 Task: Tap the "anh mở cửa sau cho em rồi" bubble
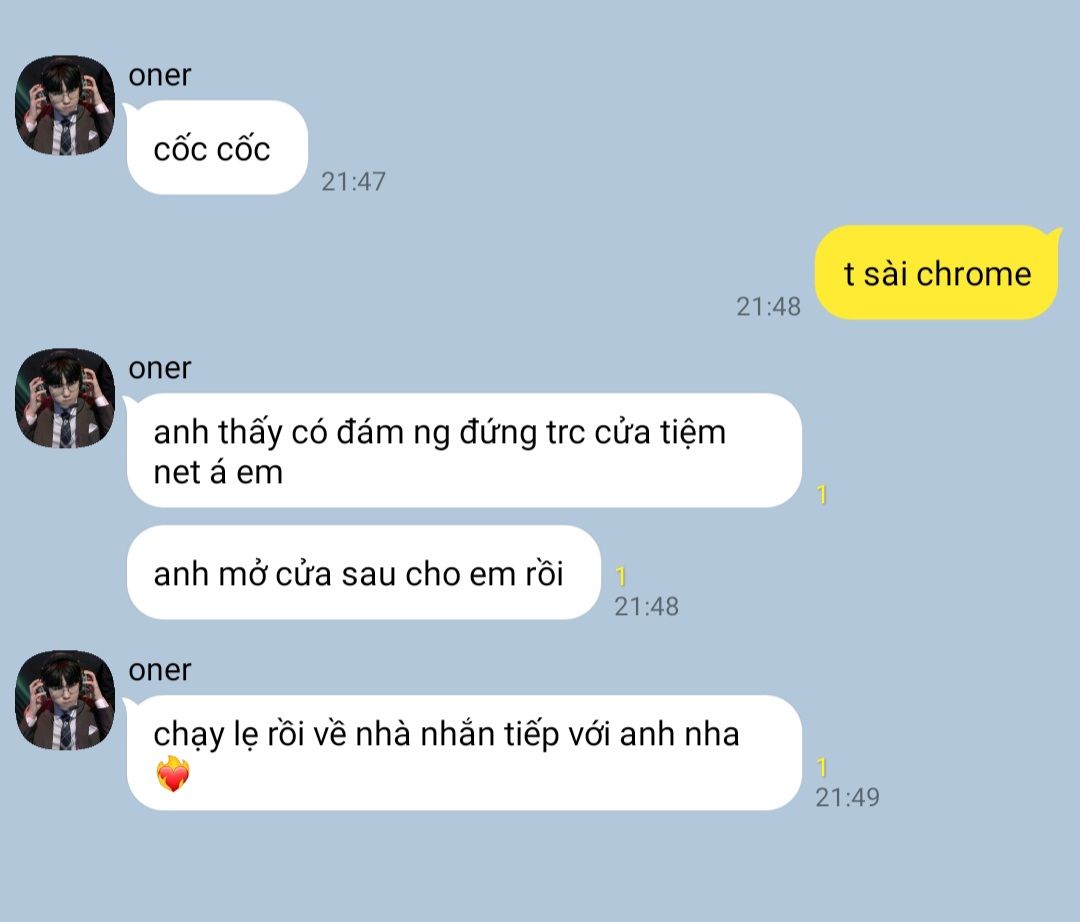click(364, 573)
